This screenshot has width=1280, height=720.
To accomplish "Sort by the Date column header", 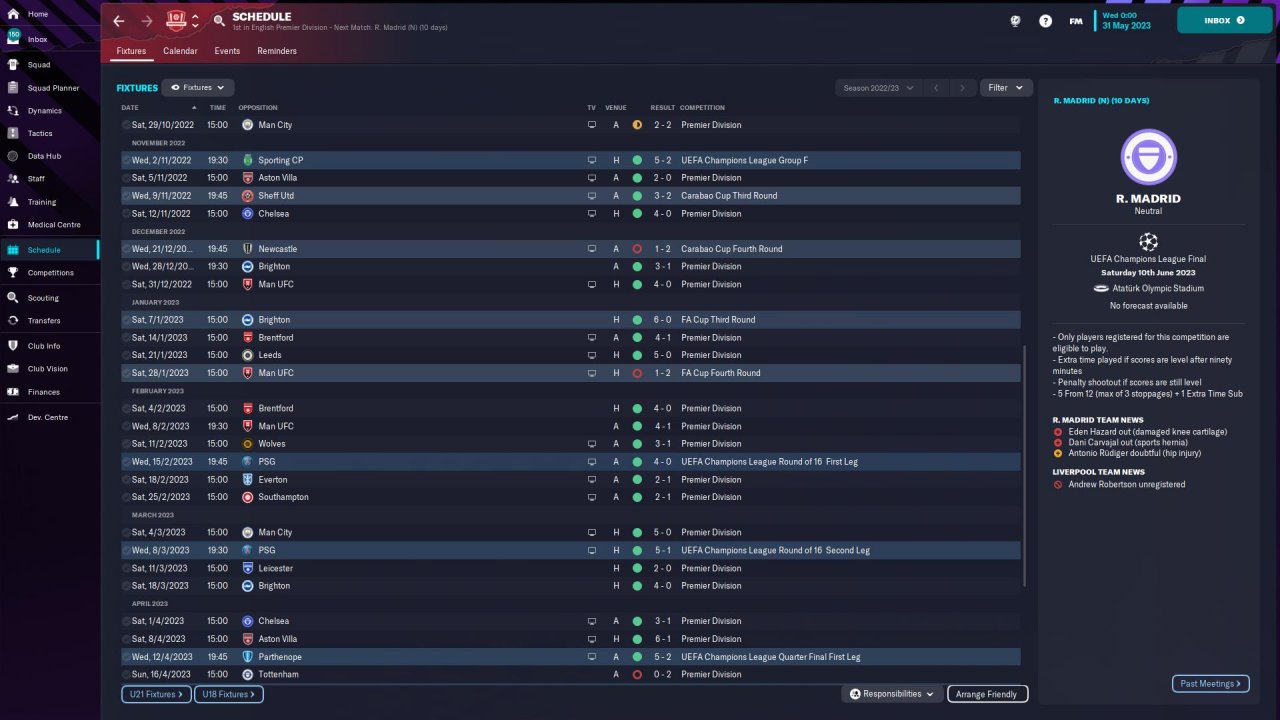I will tap(130, 108).
